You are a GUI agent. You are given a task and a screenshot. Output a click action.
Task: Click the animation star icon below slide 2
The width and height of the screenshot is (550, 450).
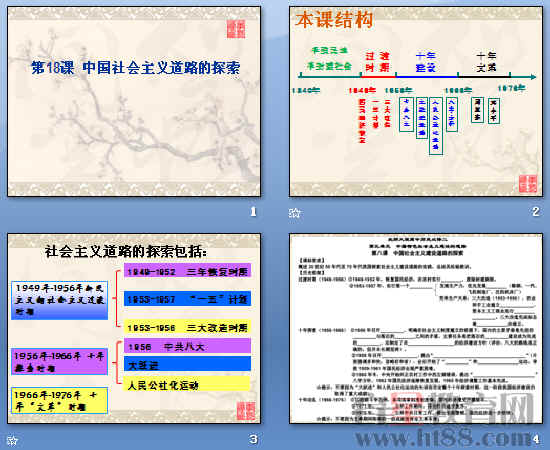click(294, 213)
